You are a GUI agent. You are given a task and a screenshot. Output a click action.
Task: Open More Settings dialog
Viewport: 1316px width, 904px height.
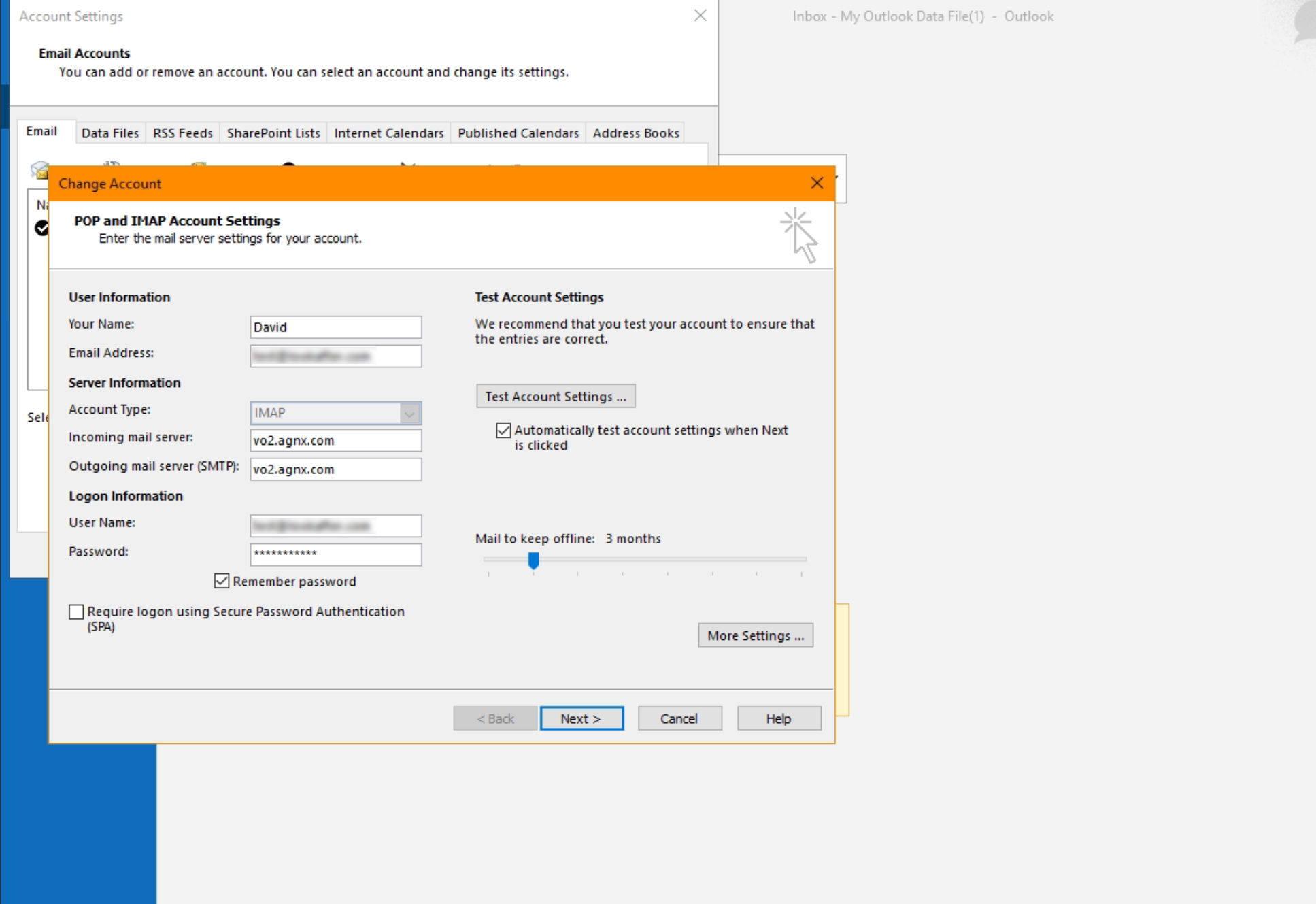(755, 635)
